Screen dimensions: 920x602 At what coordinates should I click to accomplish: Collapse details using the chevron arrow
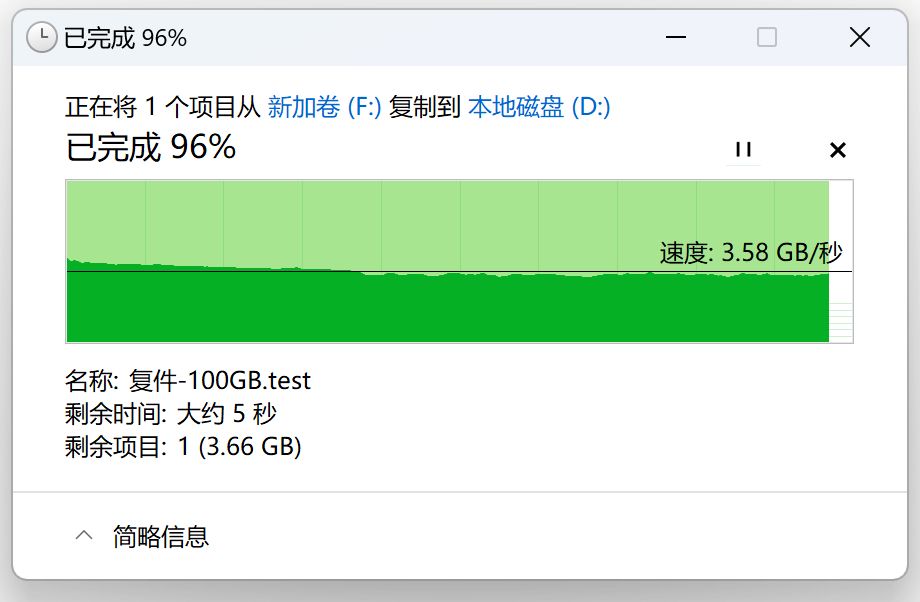84,536
